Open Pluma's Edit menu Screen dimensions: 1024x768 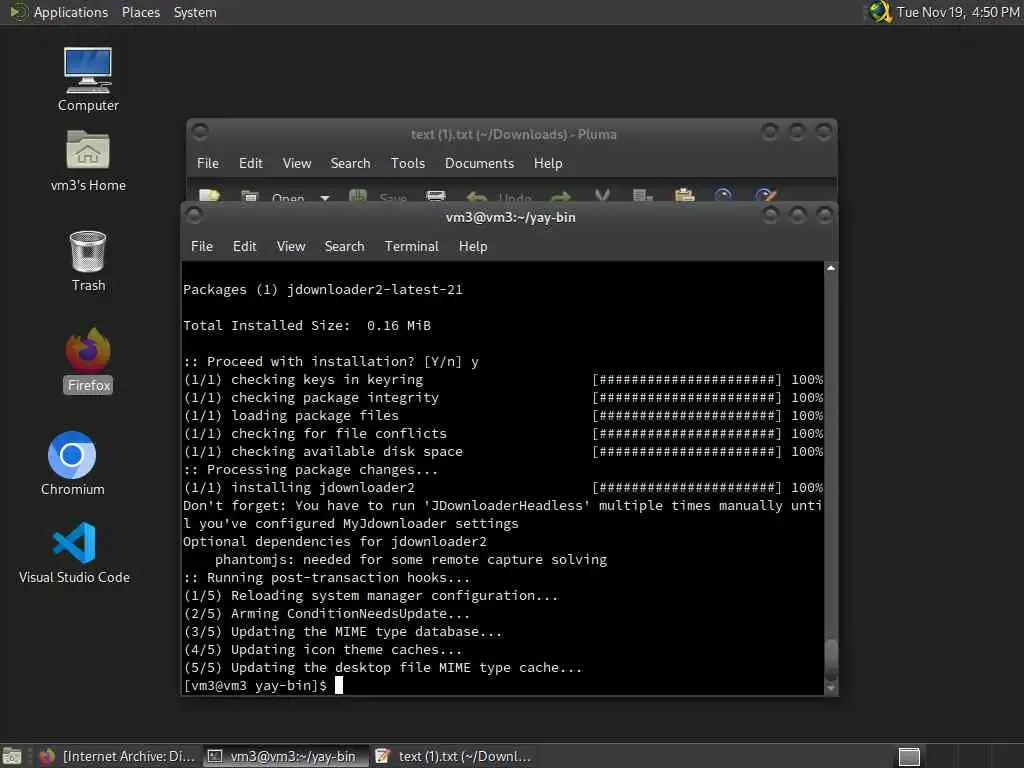tap(250, 163)
